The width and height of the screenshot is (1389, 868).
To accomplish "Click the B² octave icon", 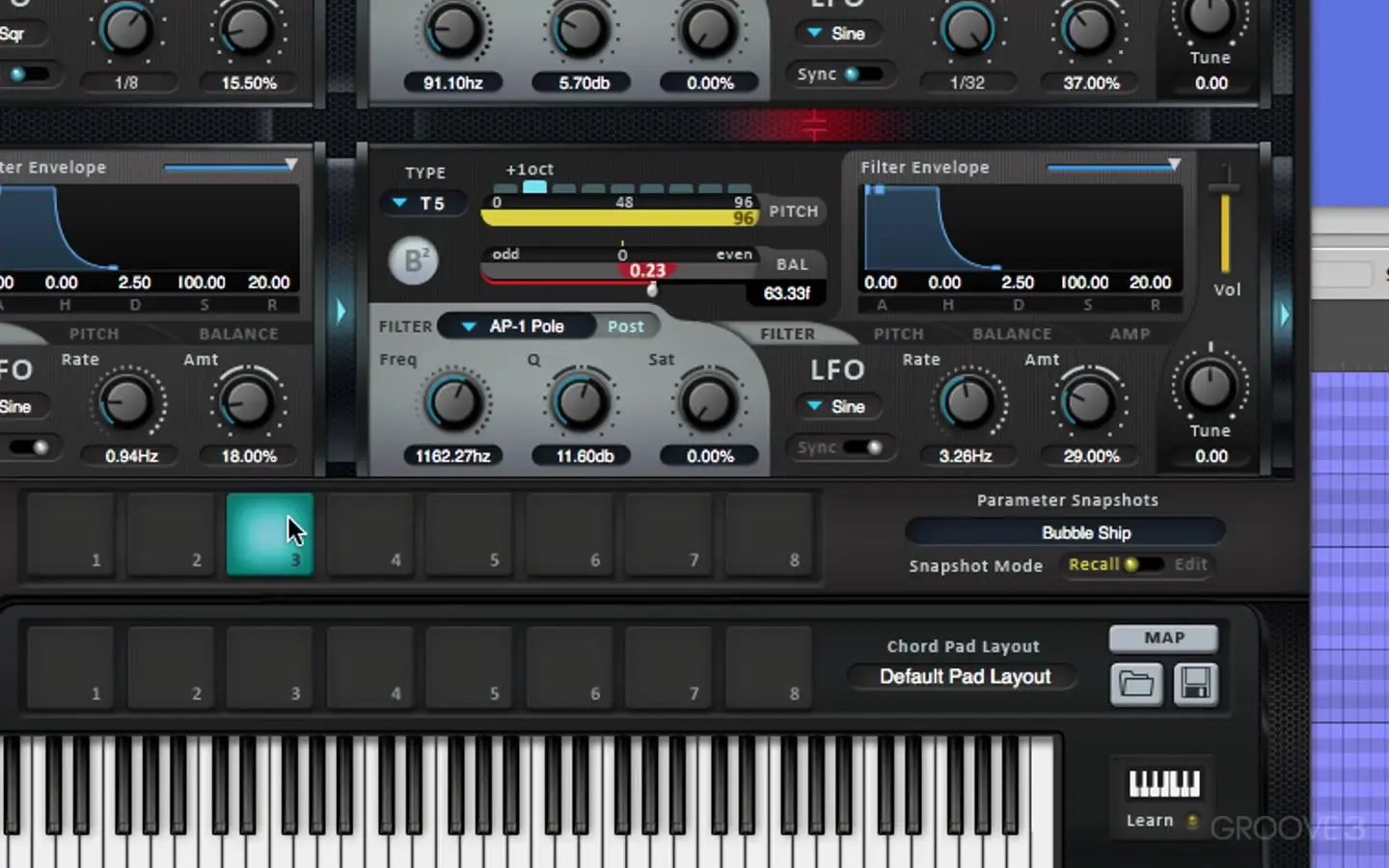I will tap(413, 260).
